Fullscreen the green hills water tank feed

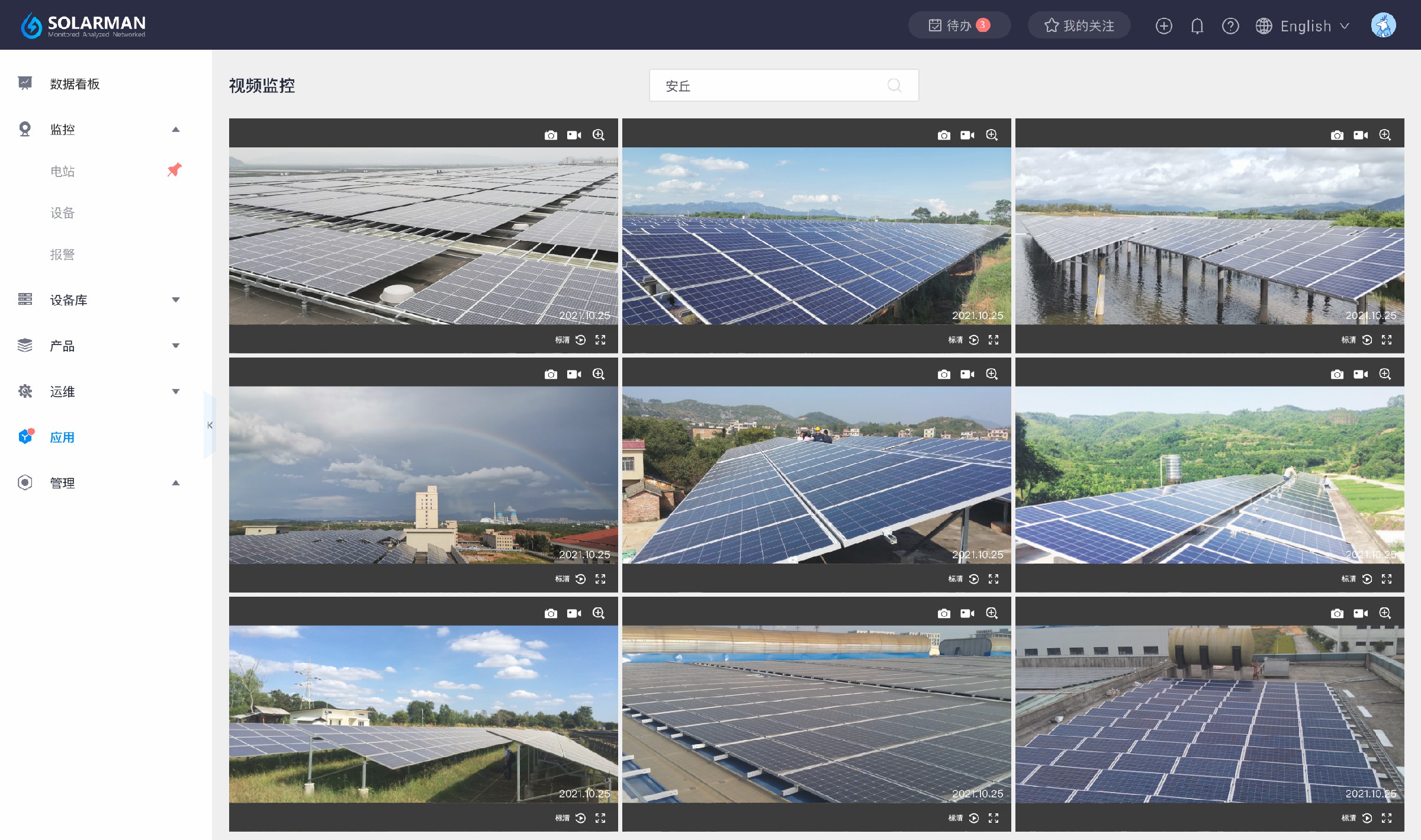coord(1387,579)
